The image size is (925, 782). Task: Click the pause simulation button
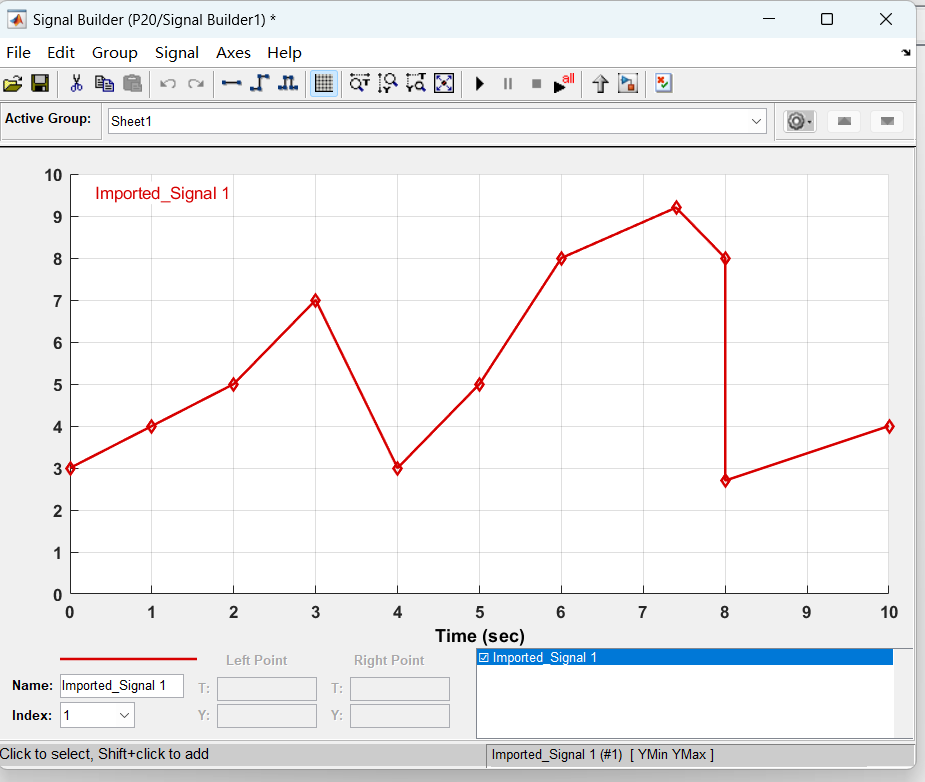(508, 84)
